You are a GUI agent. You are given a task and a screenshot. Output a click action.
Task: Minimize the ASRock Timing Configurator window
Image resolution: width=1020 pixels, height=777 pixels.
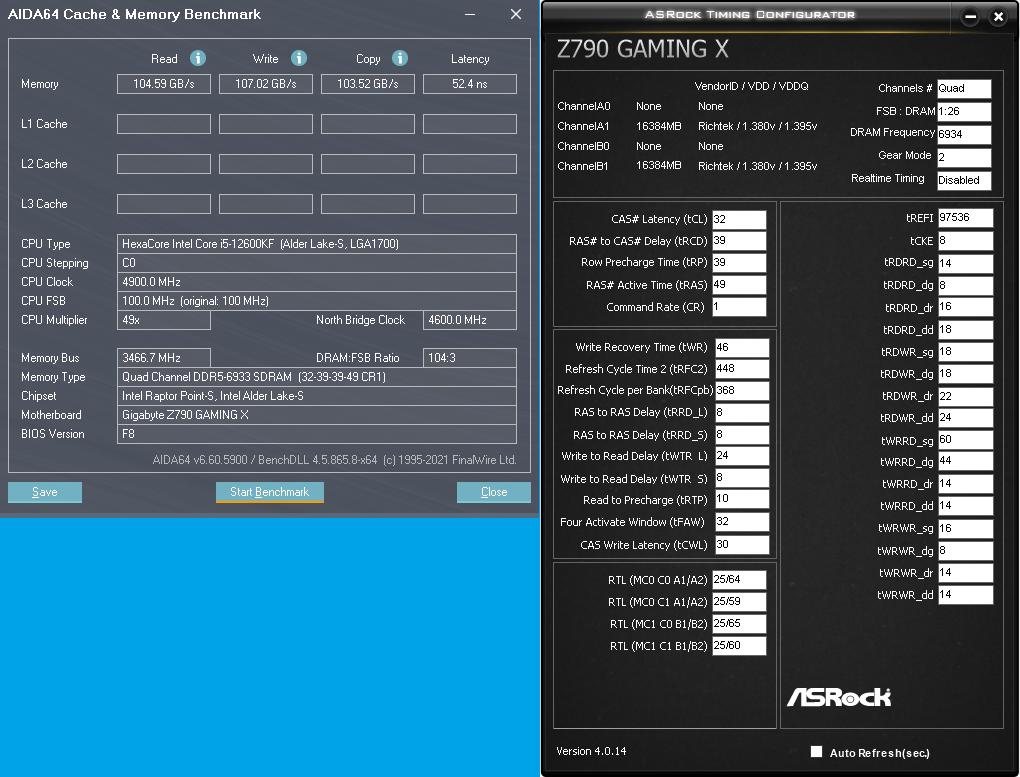coord(970,17)
